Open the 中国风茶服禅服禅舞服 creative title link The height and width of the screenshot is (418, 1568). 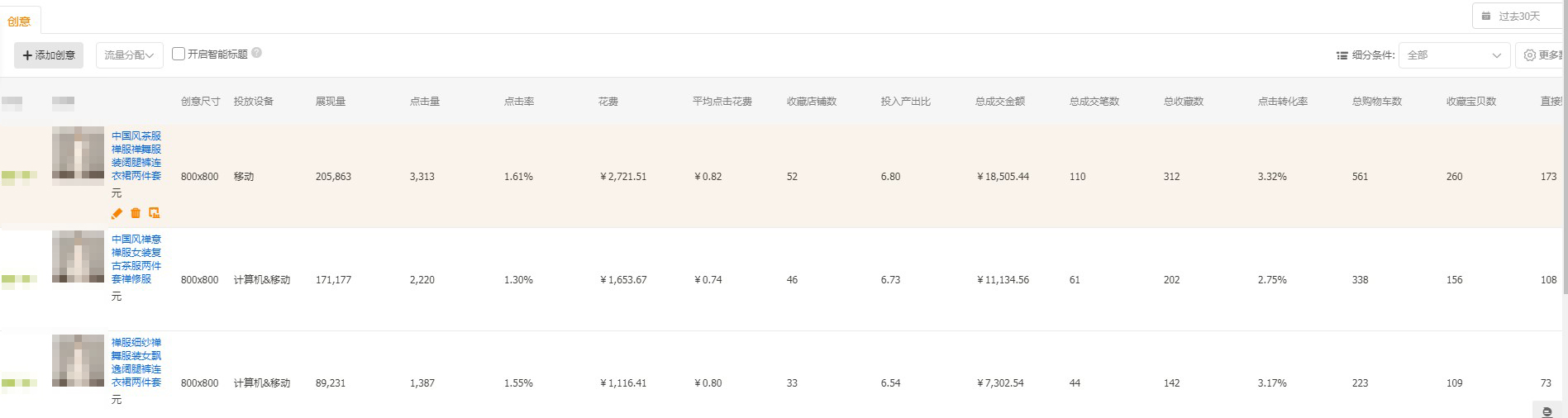(136, 155)
